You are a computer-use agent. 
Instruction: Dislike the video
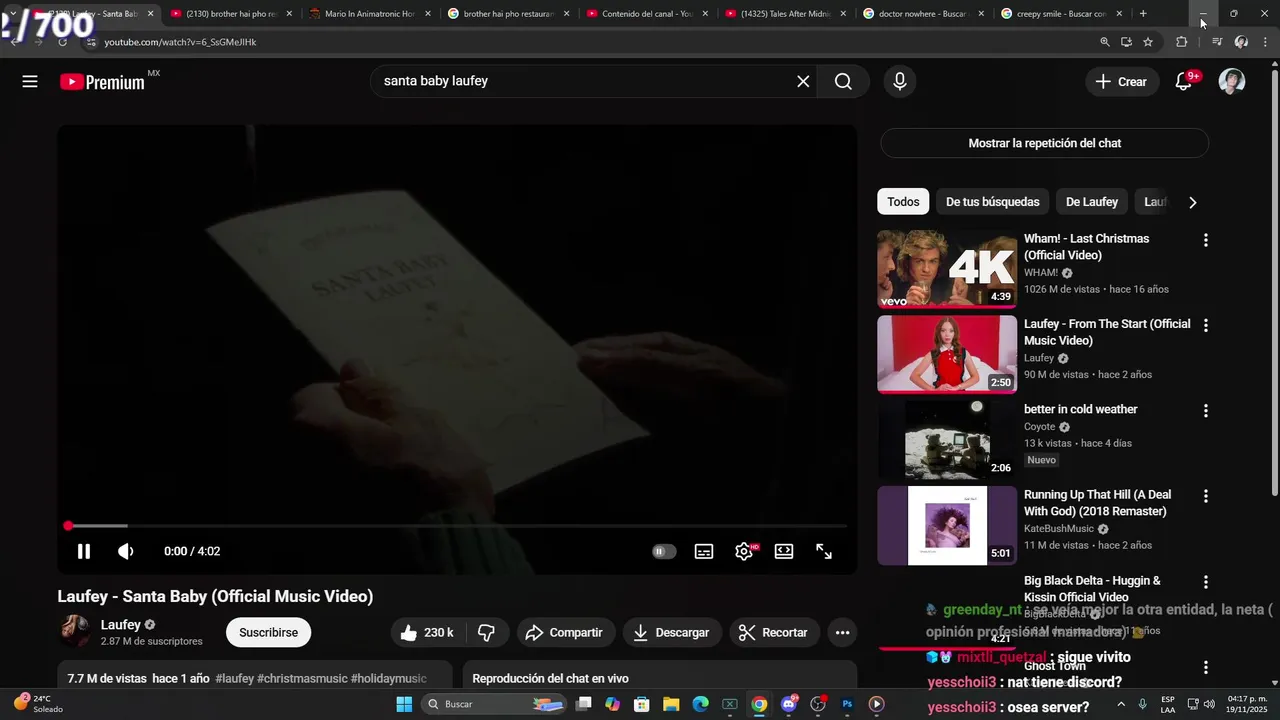(487, 632)
